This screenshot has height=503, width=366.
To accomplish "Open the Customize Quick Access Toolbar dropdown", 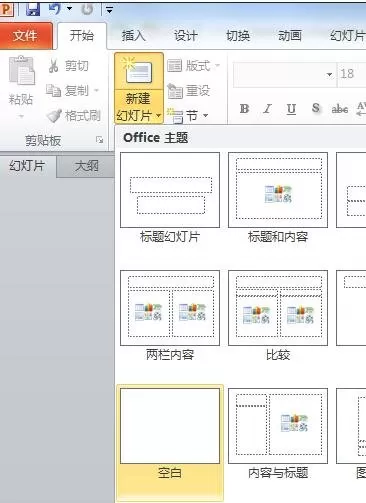I will 110,10.
